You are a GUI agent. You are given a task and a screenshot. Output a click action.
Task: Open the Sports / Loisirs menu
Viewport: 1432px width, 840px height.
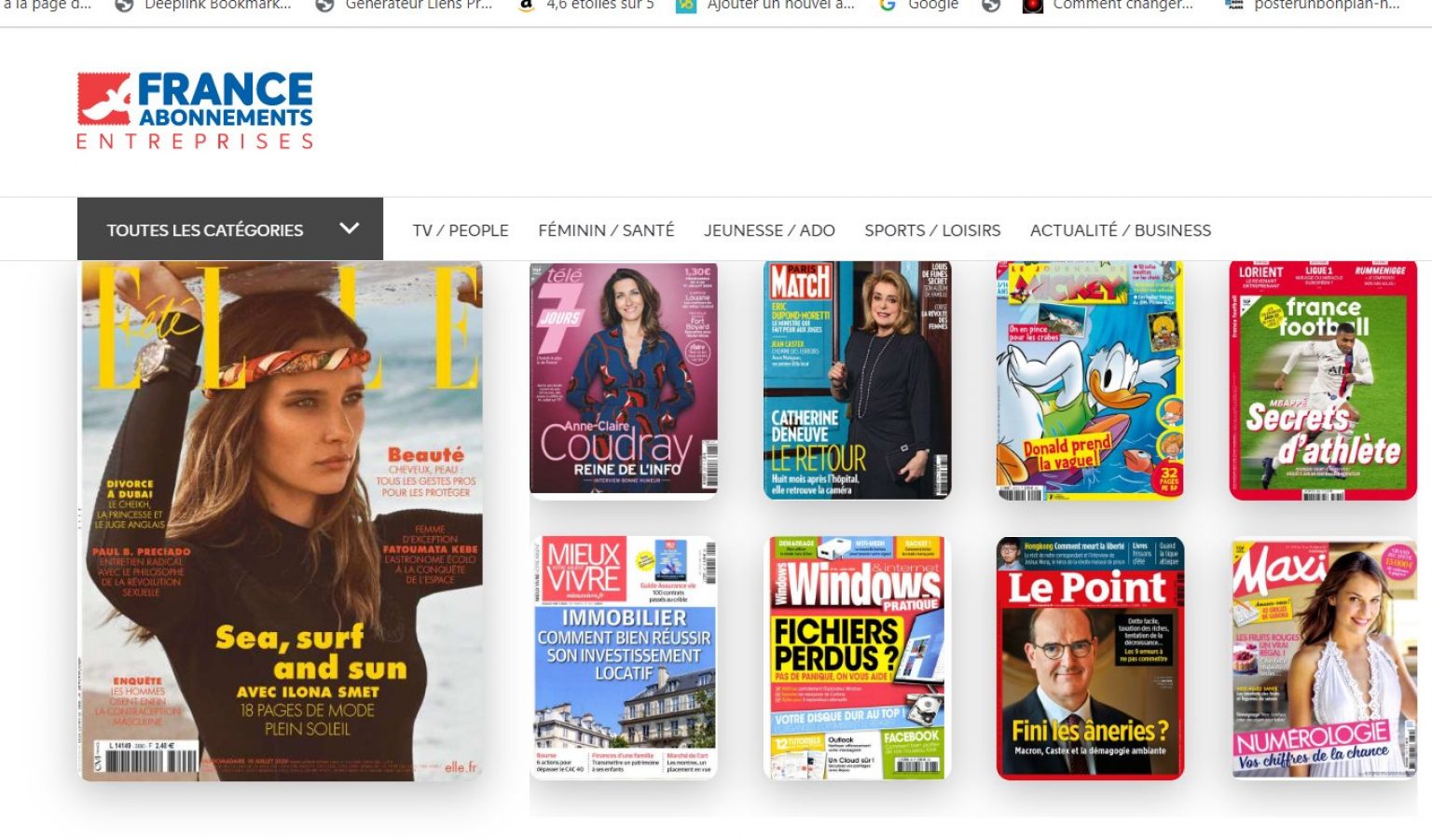point(932,230)
